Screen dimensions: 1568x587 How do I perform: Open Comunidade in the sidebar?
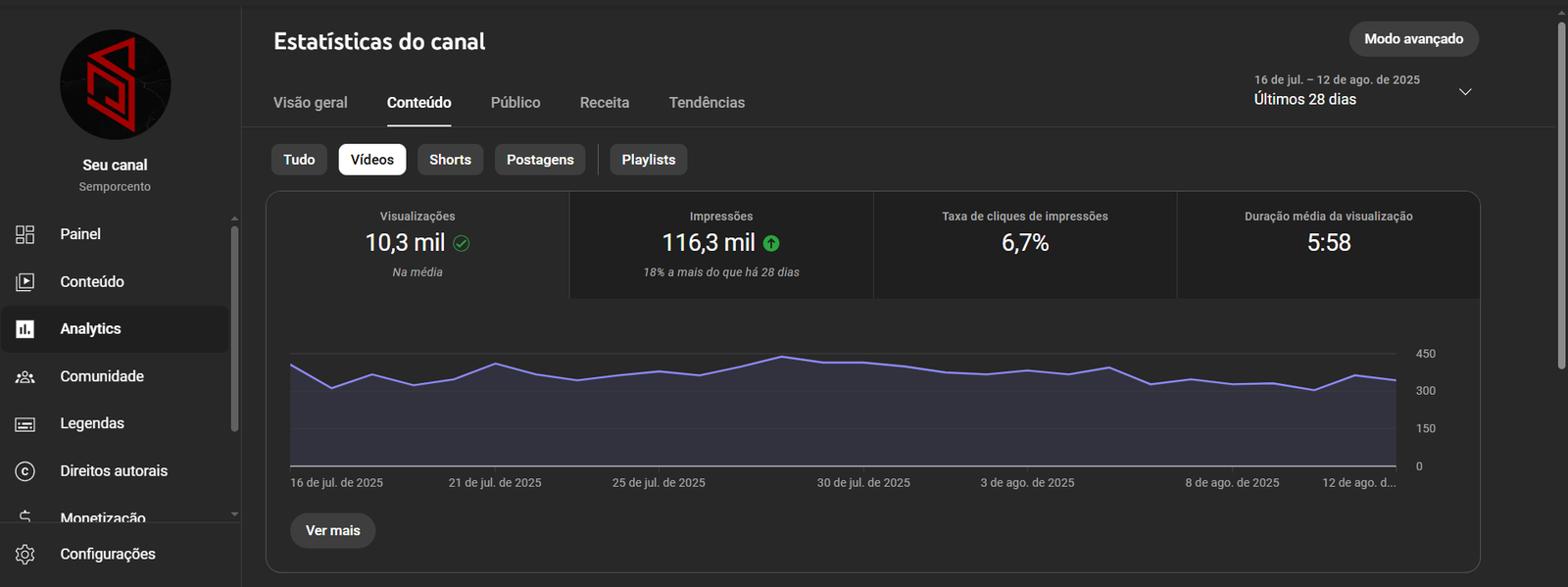pos(115,376)
